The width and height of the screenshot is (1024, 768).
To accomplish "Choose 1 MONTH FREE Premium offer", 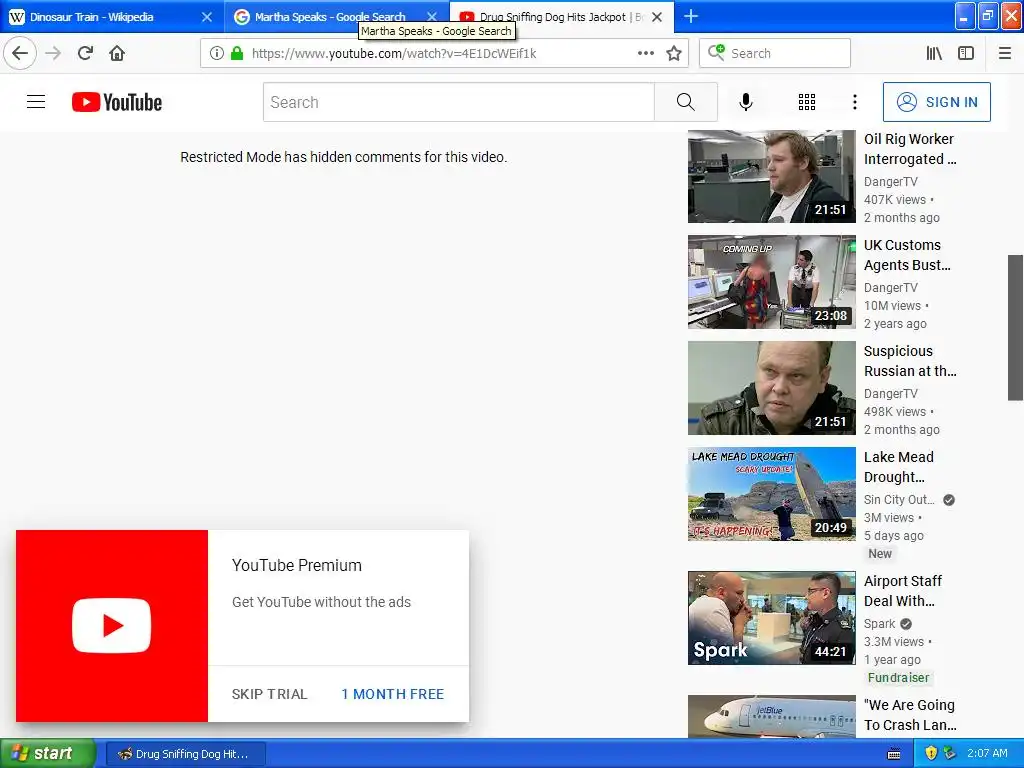I will pyautogui.click(x=392, y=694).
